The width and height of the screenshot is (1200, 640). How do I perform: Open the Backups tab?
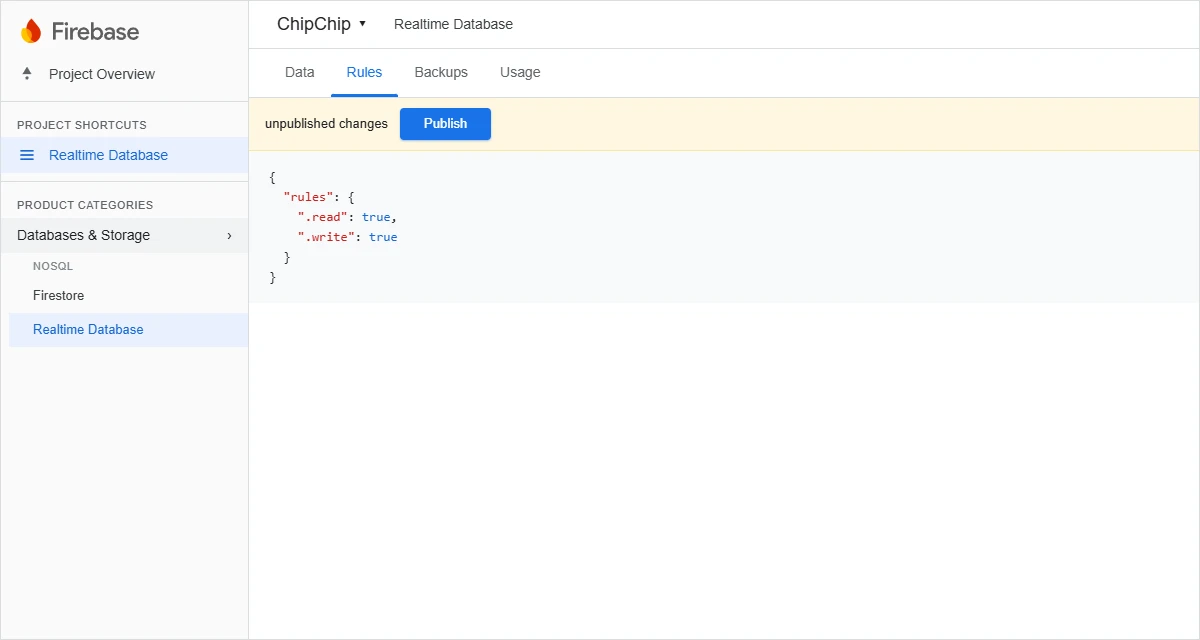441,72
